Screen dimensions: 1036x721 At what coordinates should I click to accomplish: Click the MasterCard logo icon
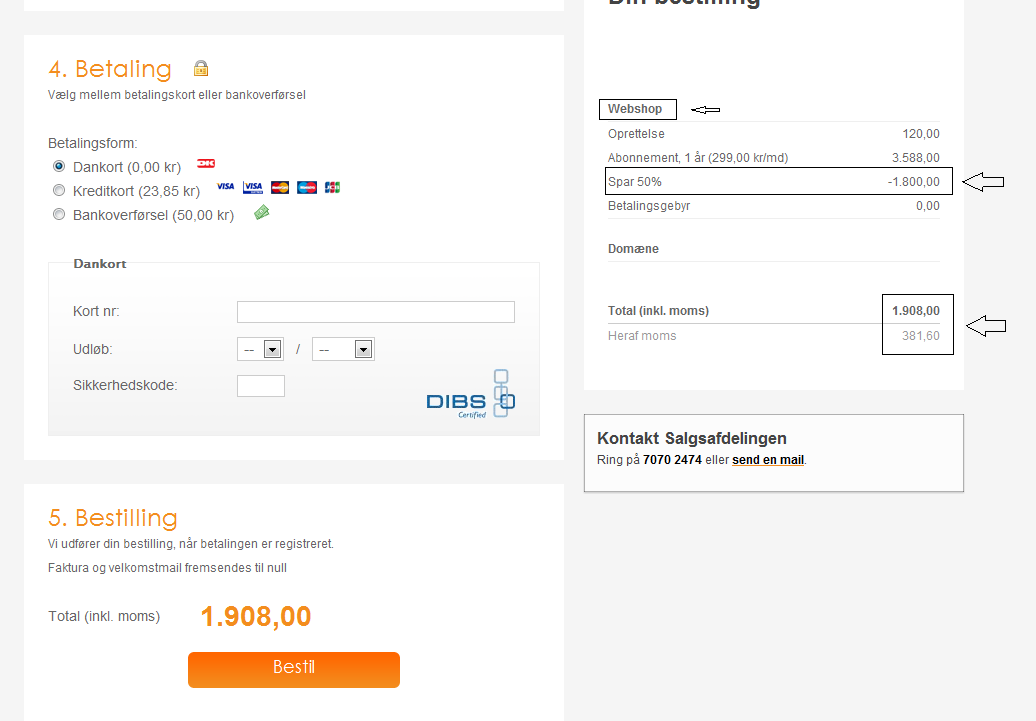pos(280,187)
